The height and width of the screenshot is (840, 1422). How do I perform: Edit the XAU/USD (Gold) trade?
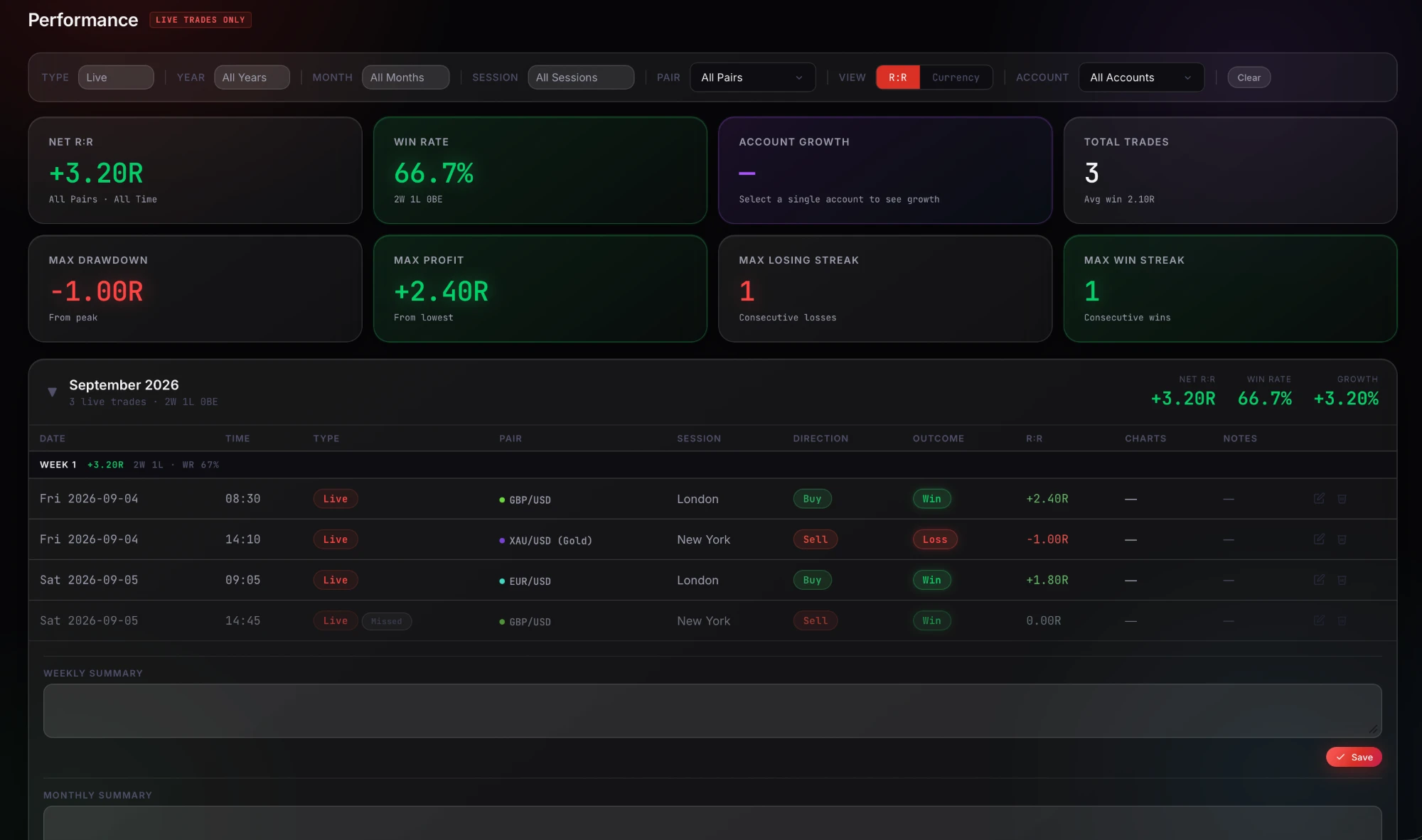point(1319,539)
